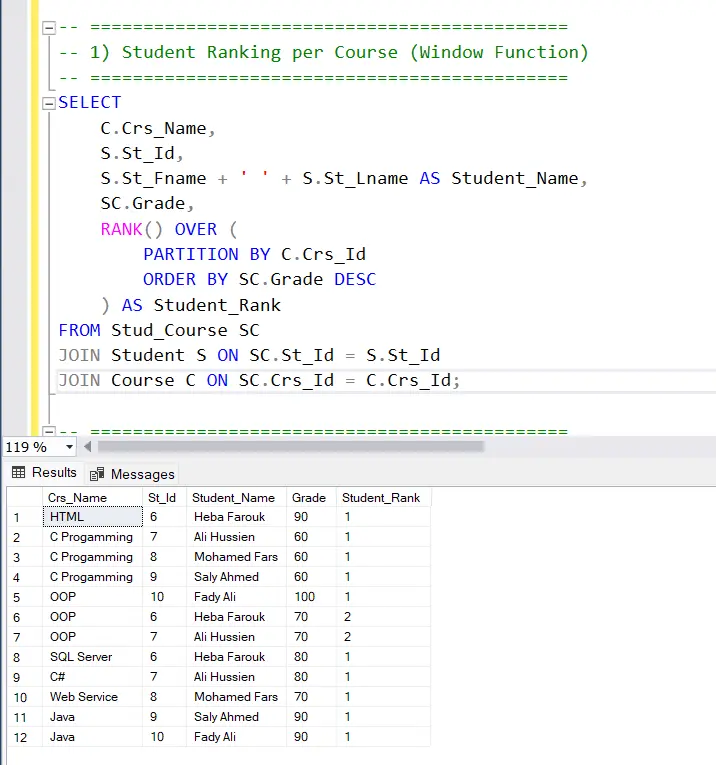The image size is (716, 765).
Task: Click 'Ali Hussien' in row 9
Action: (237, 677)
